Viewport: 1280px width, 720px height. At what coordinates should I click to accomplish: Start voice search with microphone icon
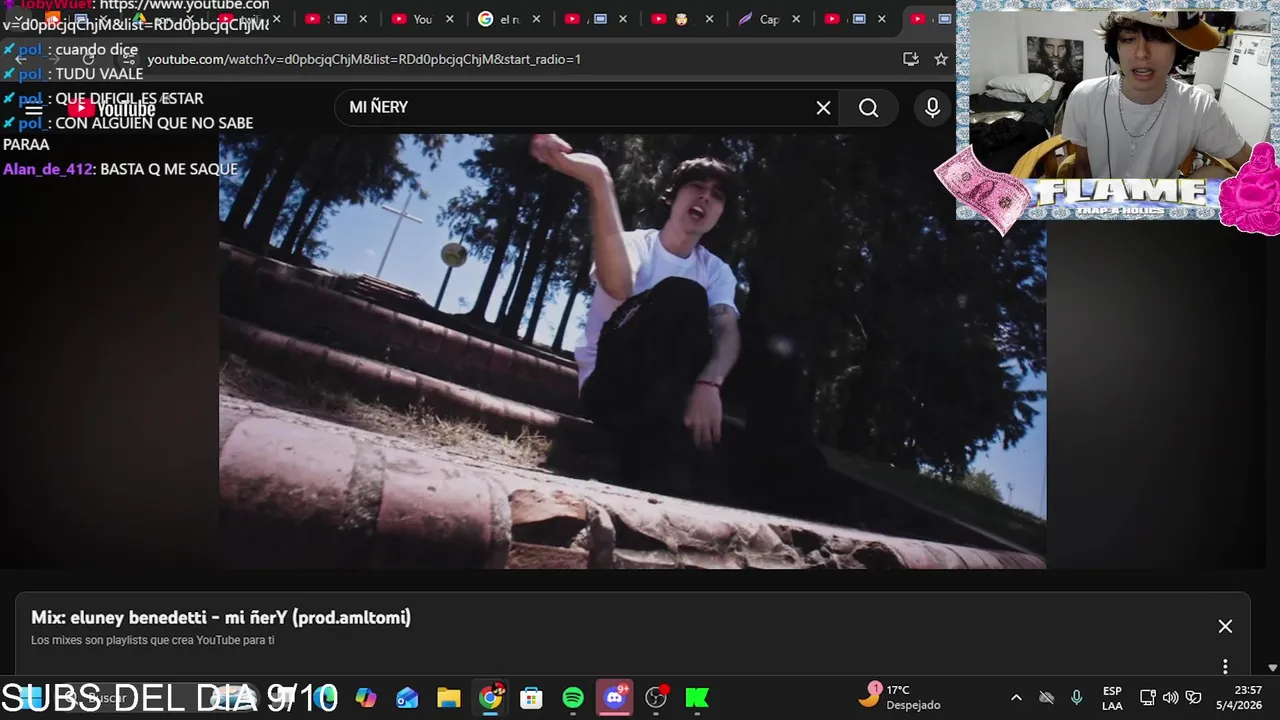coord(932,108)
